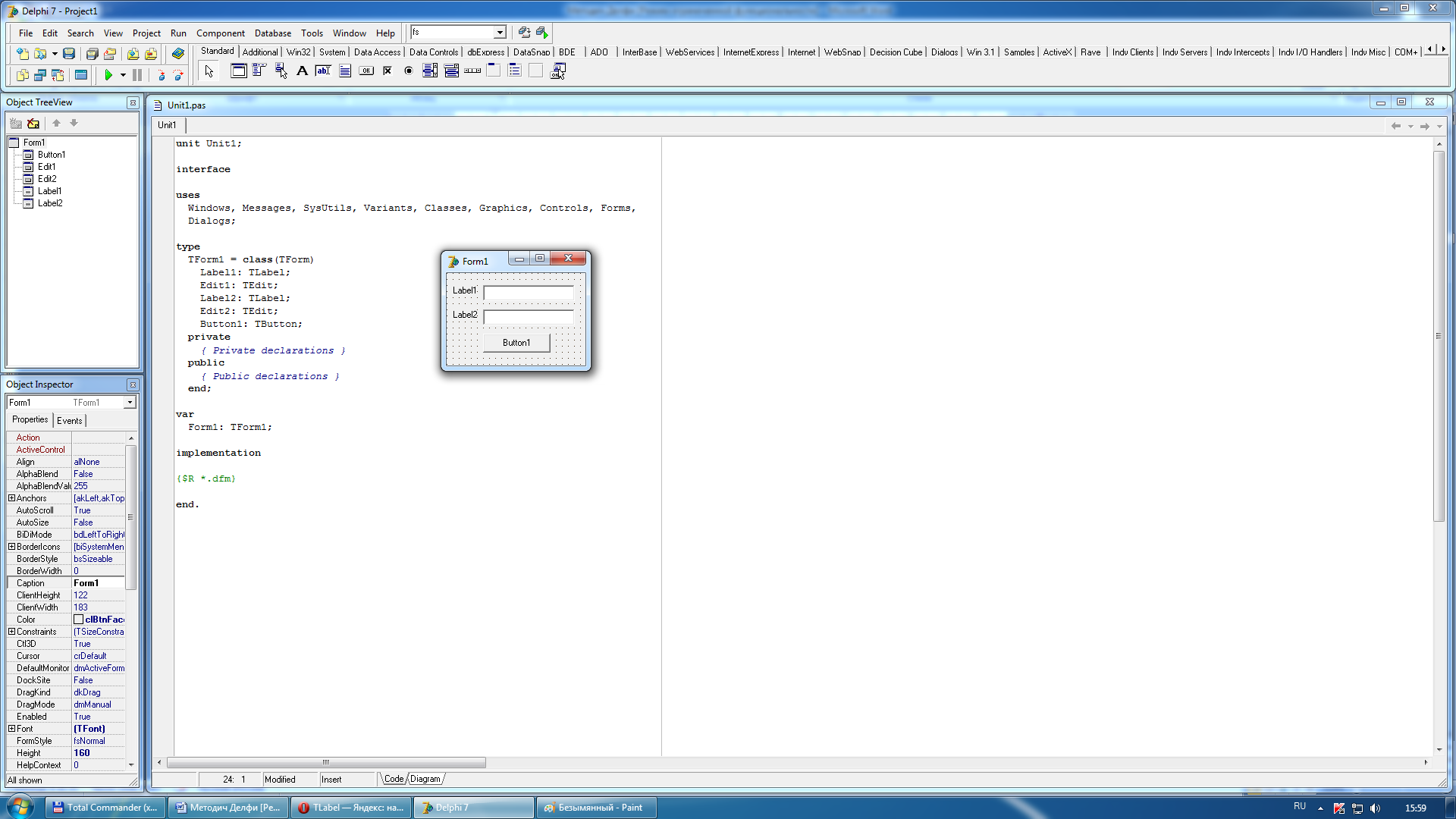Select the ListBox component in palette

pos(430,71)
